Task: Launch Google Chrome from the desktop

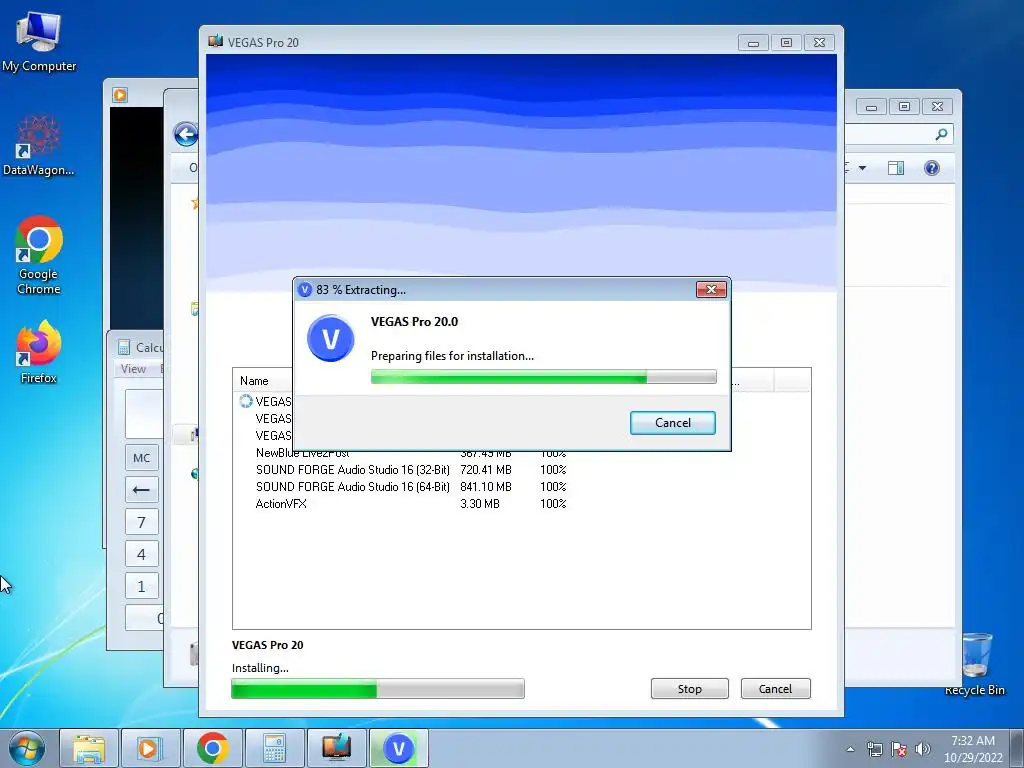Action: [x=39, y=255]
